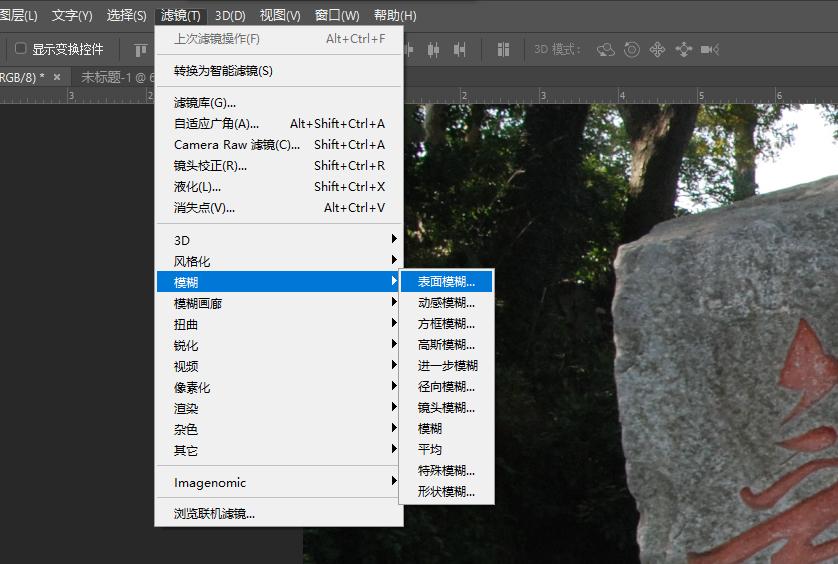The height and width of the screenshot is (564, 838).
Task: Open Camera Raw 滤镜(C)...
Action: pyautogui.click(x=279, y=144)
